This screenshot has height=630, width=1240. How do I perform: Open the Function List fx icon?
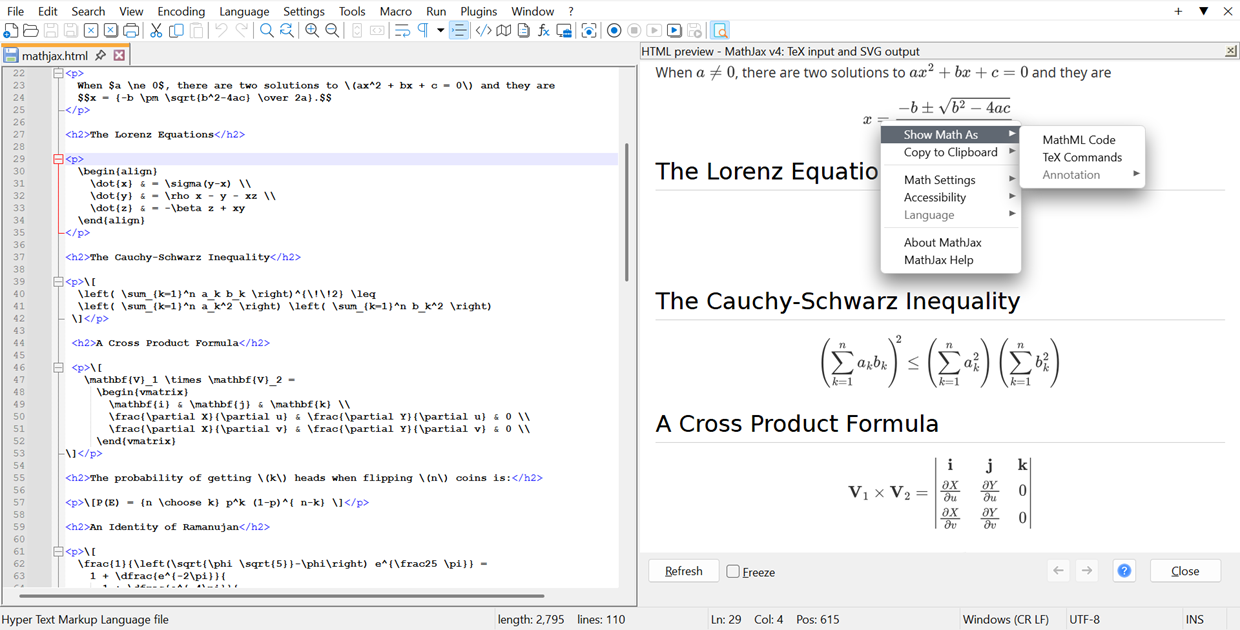click(544, 31)
